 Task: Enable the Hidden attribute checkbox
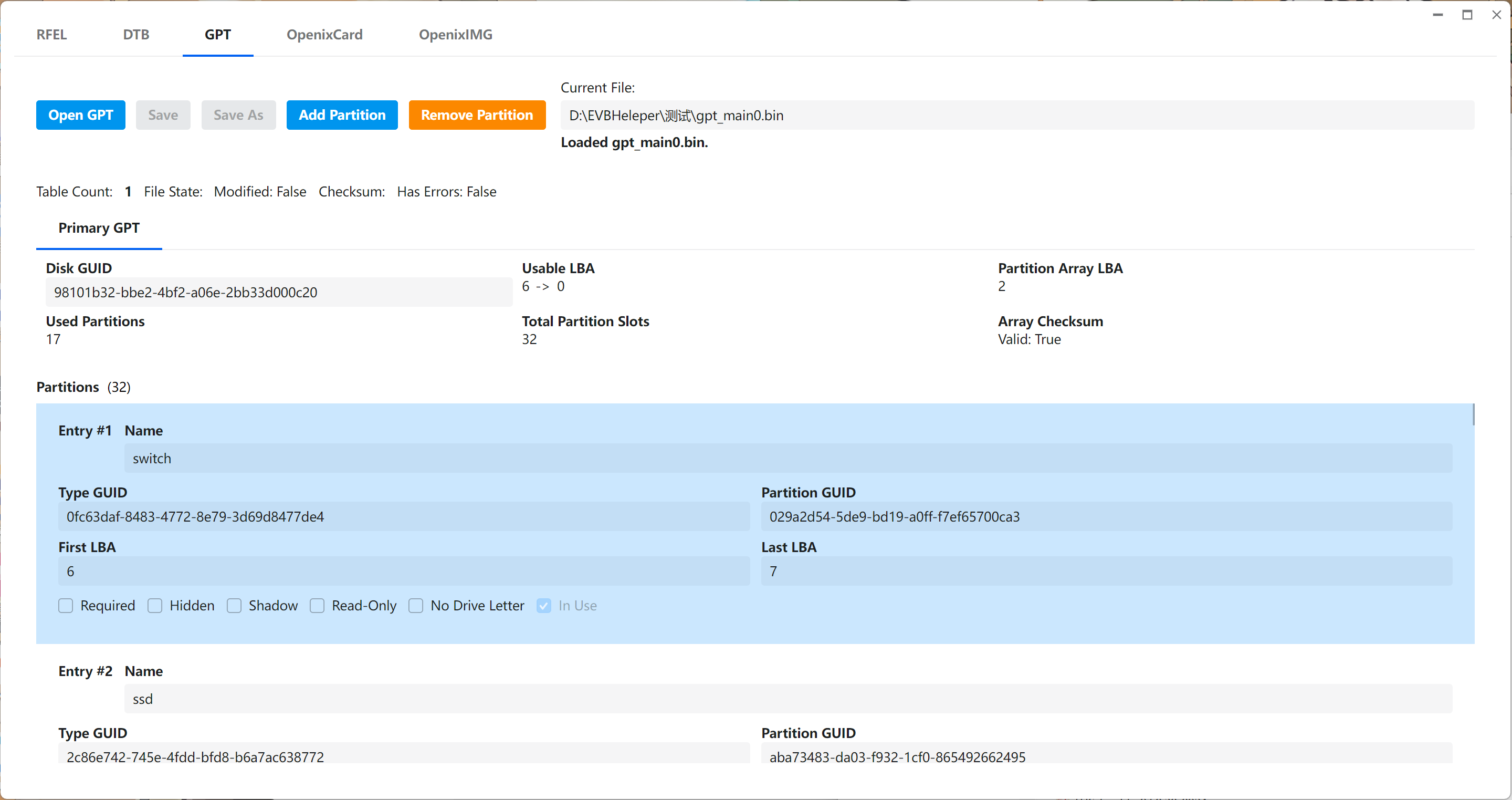pos(155,606)
